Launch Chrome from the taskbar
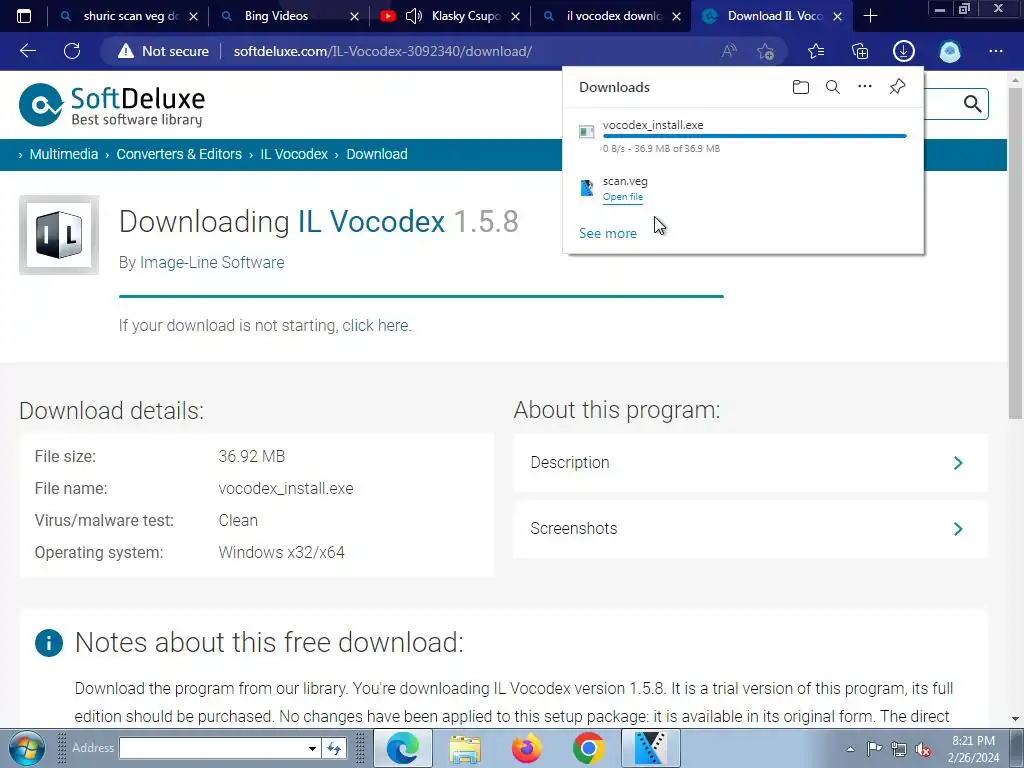The height and width of the screenshot is (768, 1024). pyautogui.click(x=588, y=748)
